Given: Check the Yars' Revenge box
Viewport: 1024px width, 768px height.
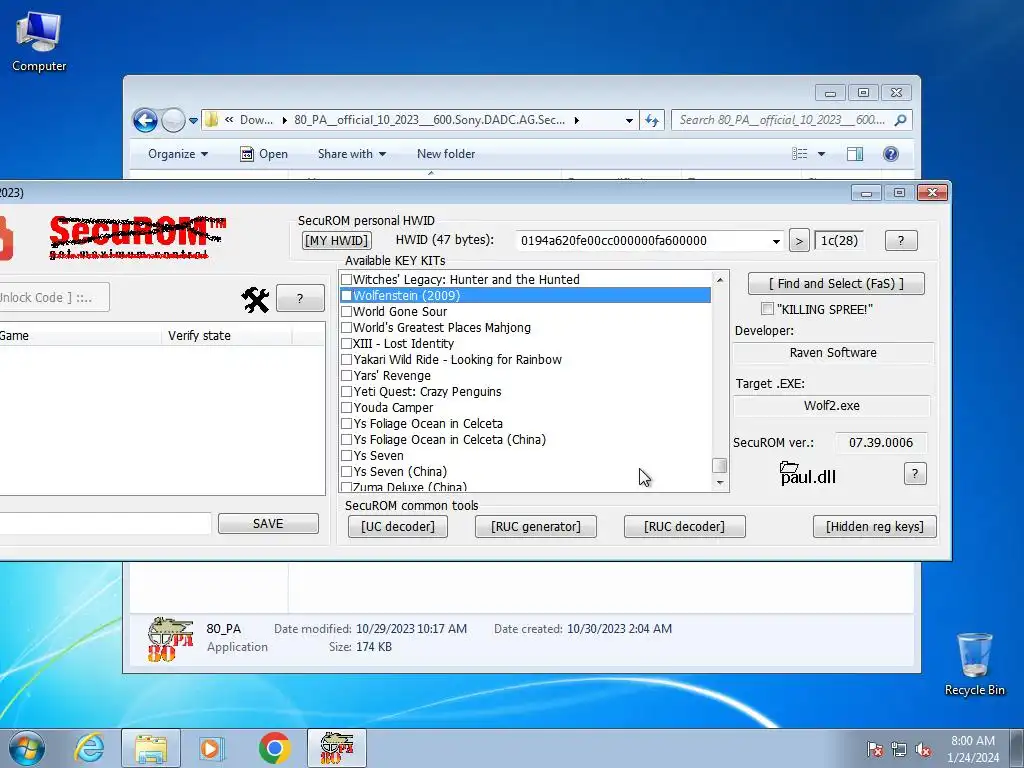Looking at the screenshot, I should point(347,376).
